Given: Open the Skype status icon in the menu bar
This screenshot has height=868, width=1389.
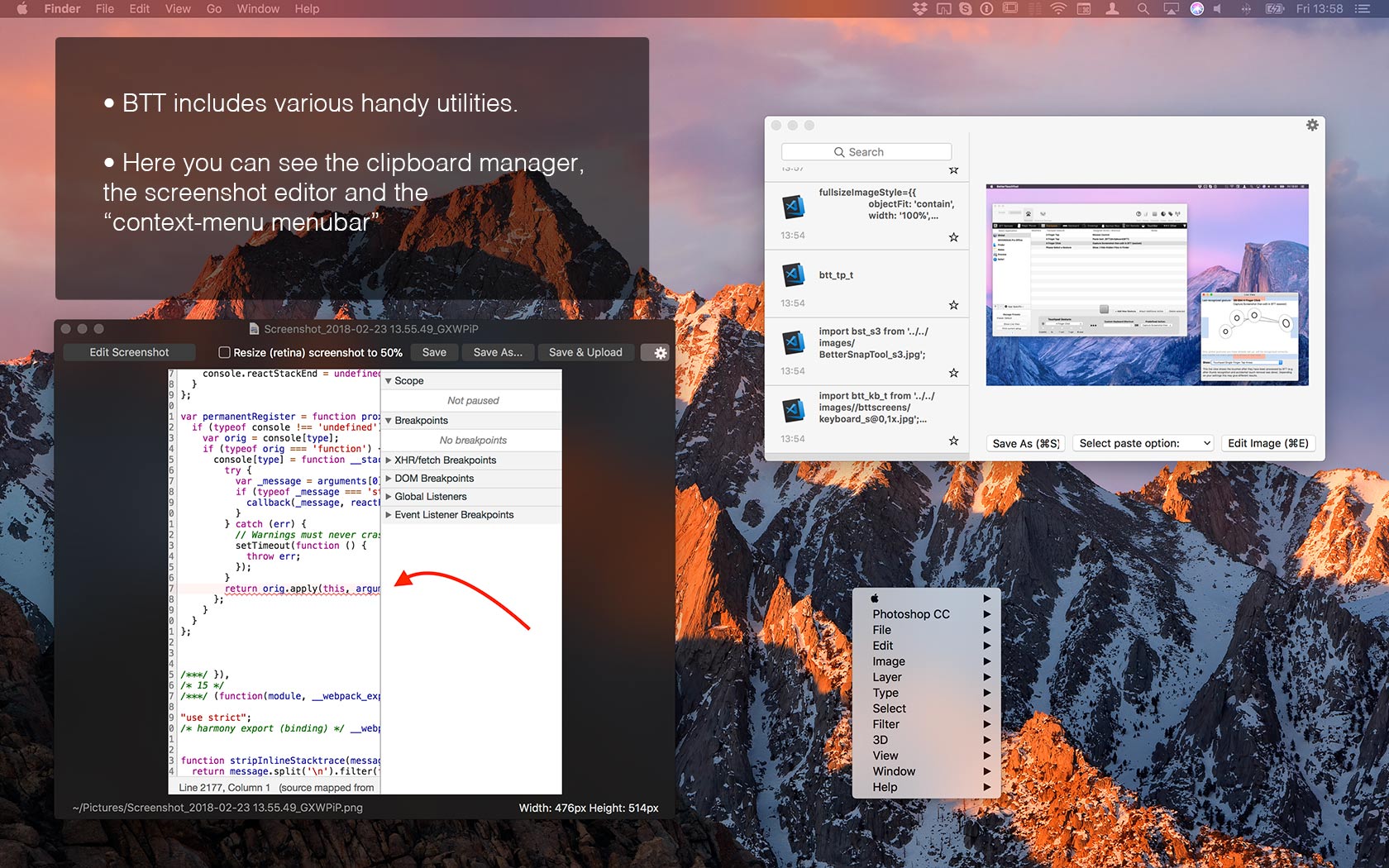Looking at the screenshot, I should tap(966, 8).
